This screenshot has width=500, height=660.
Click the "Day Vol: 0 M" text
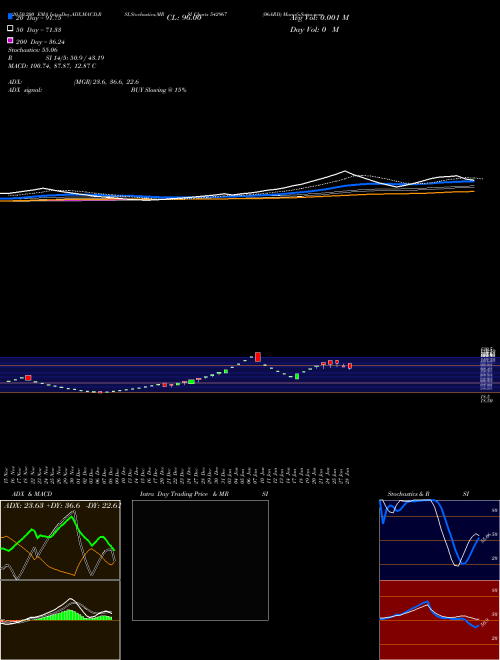314,29
